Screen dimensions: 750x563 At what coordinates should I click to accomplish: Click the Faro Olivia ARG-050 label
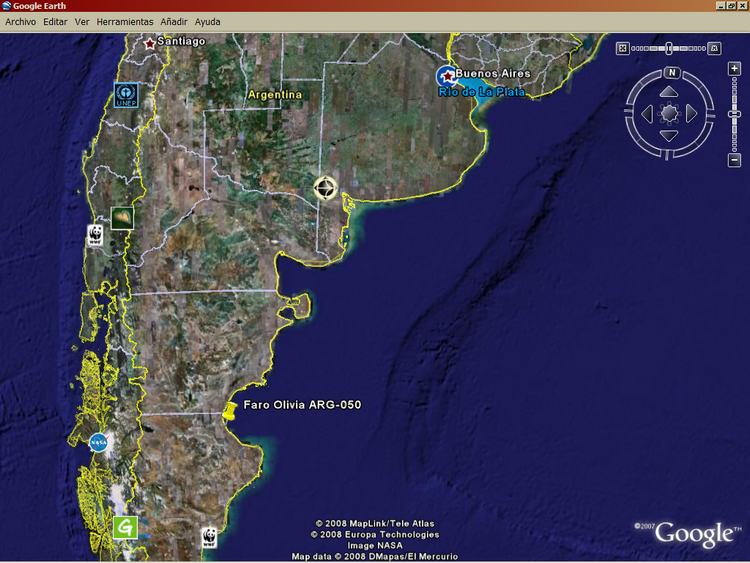point(302,405)
